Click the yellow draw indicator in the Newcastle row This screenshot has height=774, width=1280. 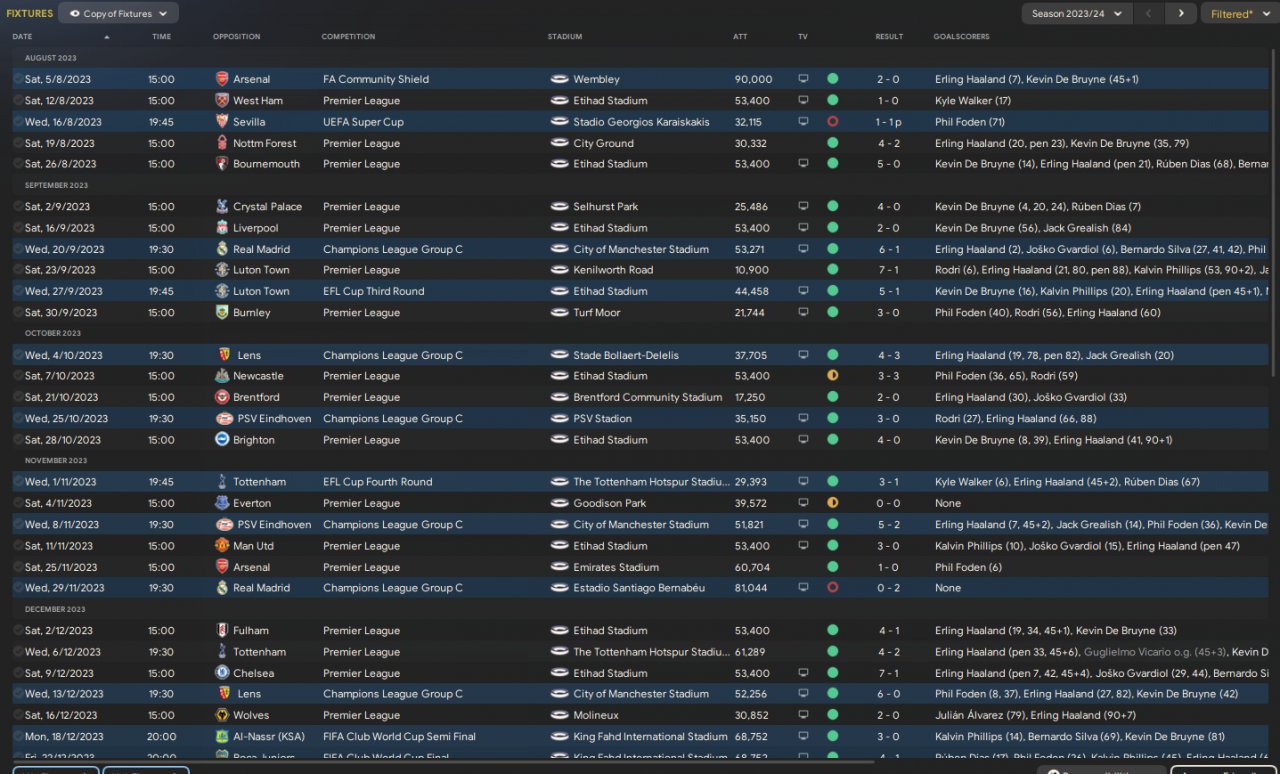coord(832,376)
